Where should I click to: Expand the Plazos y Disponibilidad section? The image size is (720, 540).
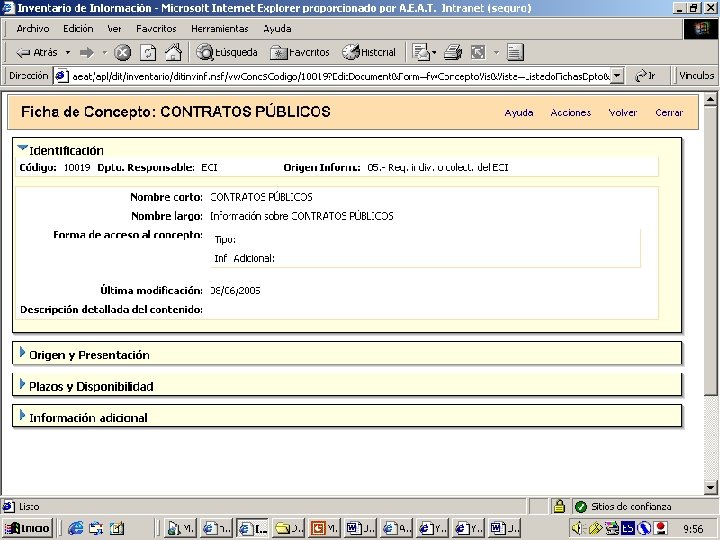[22, 383]
